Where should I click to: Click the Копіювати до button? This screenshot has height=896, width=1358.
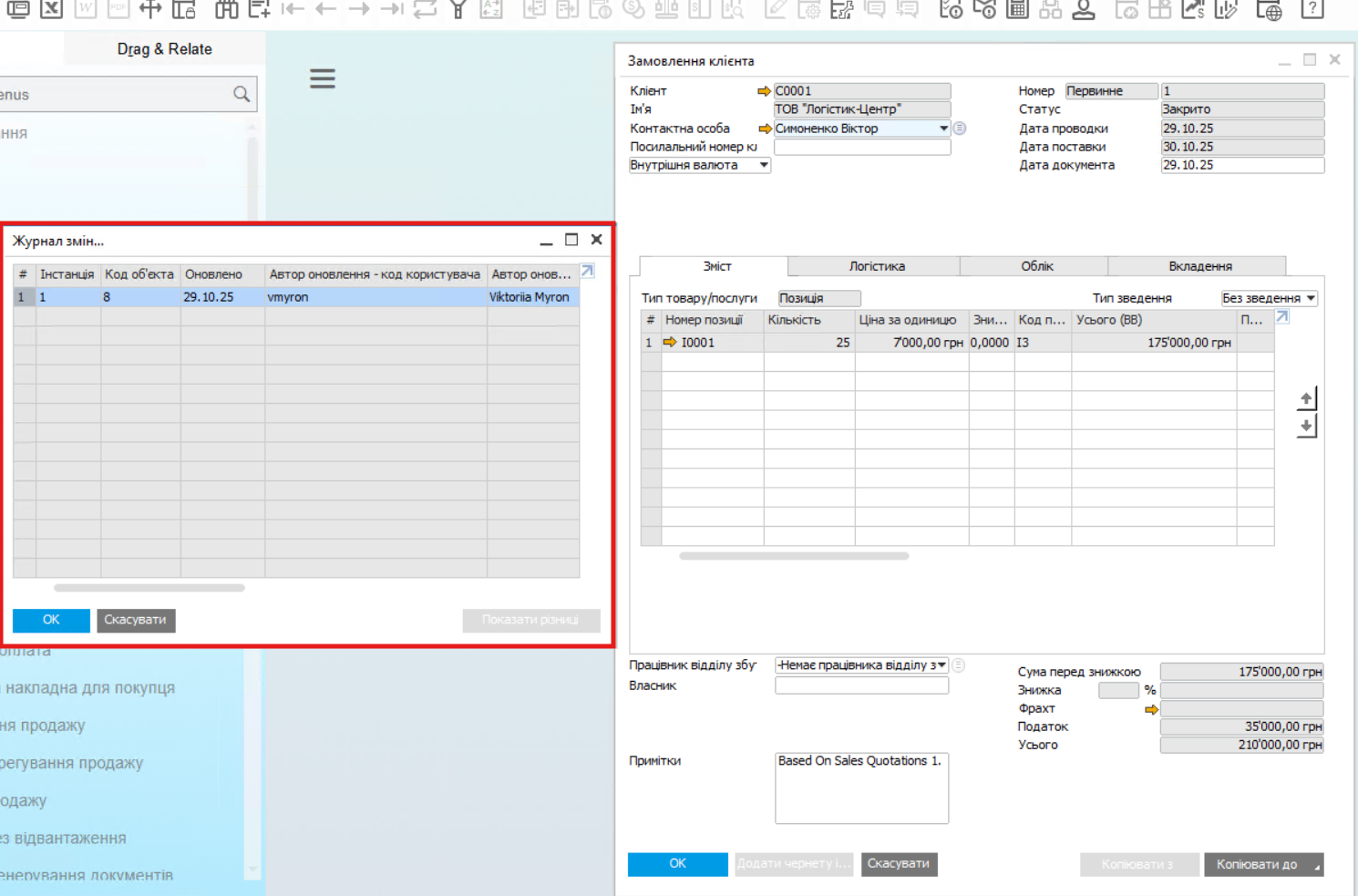pyautogui.click(x=1262, y=864)
